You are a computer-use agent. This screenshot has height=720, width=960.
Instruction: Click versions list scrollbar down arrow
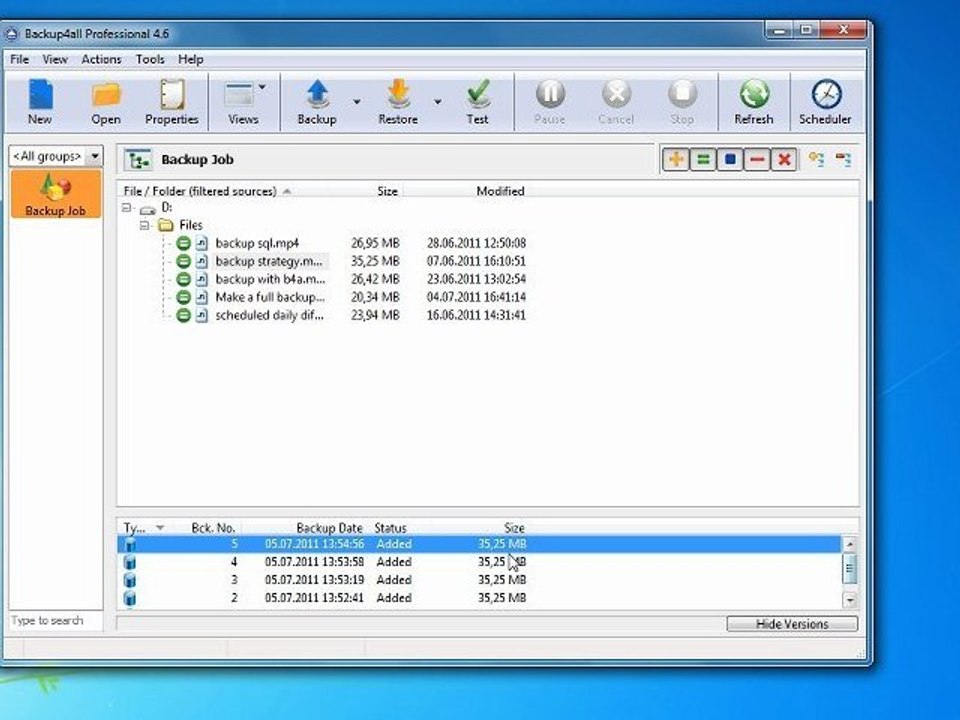(x=850, y=601)
